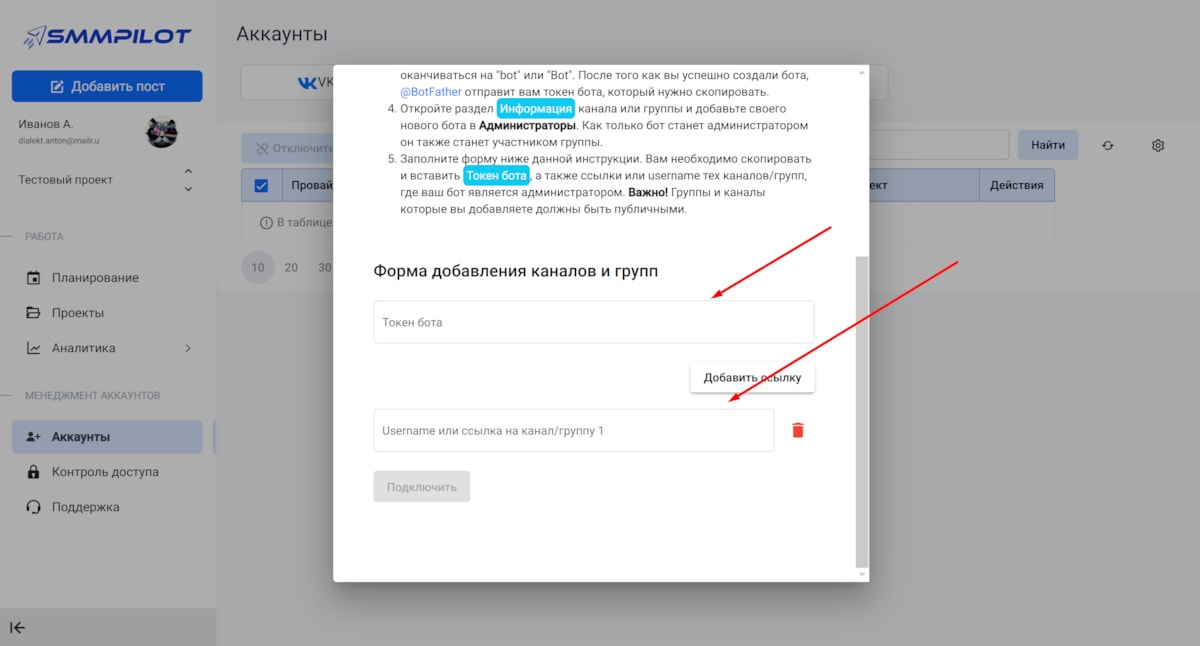Open the table settings gear icon
Viewport: 1200px width, 646px height.
point(1158,145)
